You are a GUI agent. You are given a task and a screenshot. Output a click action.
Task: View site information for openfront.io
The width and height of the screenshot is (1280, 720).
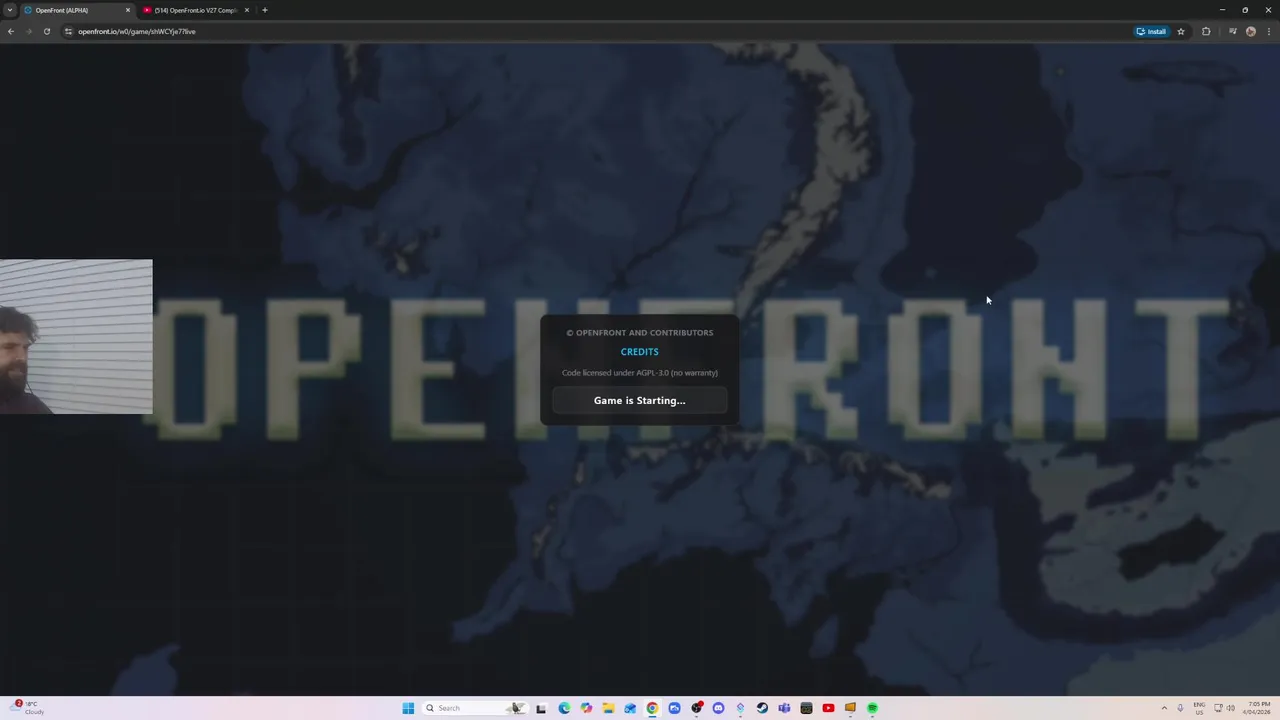(68, 31)
